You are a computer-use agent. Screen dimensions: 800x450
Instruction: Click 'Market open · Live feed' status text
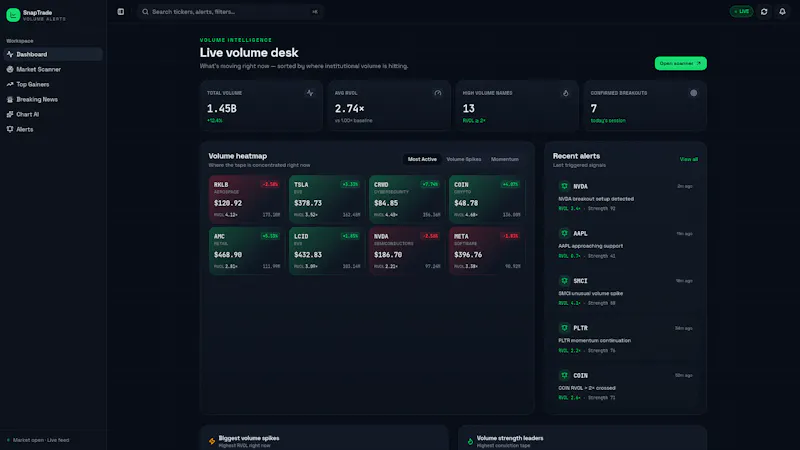pyautogui.click(x=41, y=440)
